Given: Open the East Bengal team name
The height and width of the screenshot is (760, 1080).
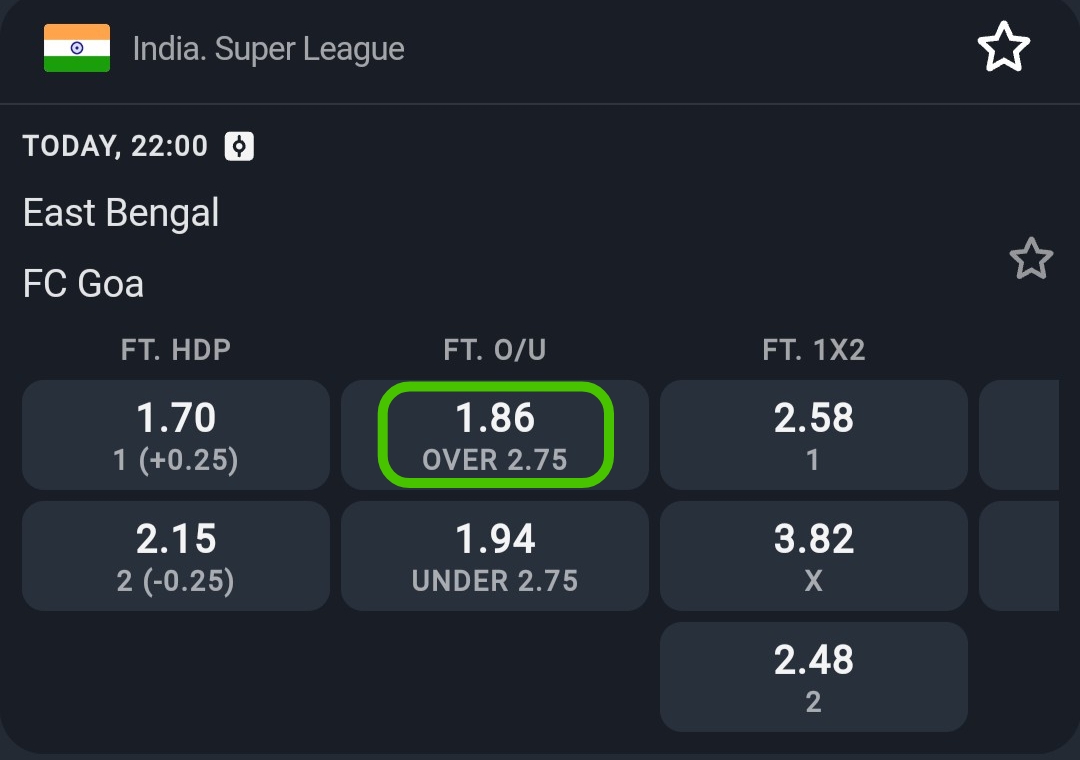Looking at the screenshot, I should pyautogui.click(x=121, y=213).
